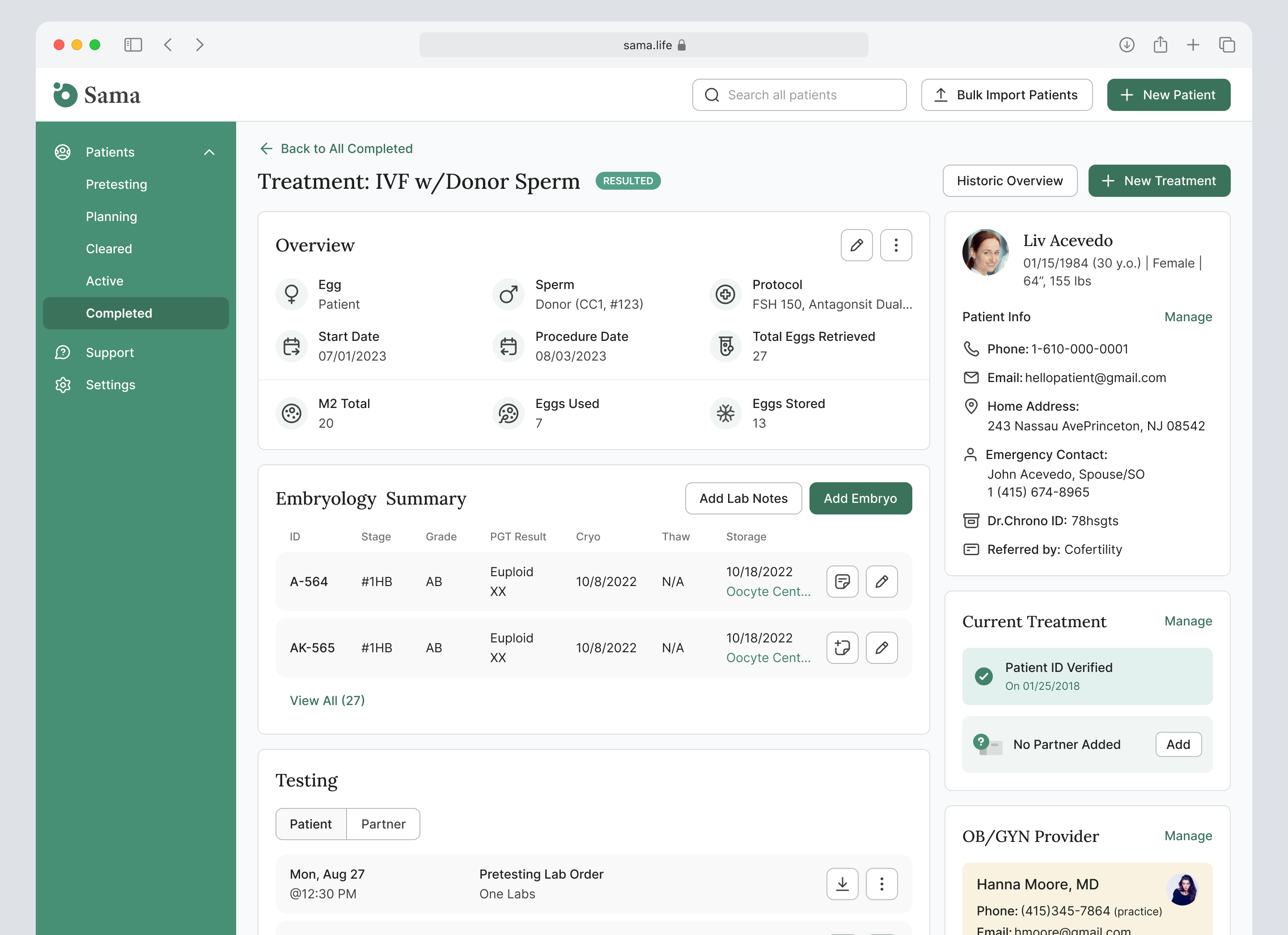
Task: Click the sama.life address bar
Action: pos(644,45)
